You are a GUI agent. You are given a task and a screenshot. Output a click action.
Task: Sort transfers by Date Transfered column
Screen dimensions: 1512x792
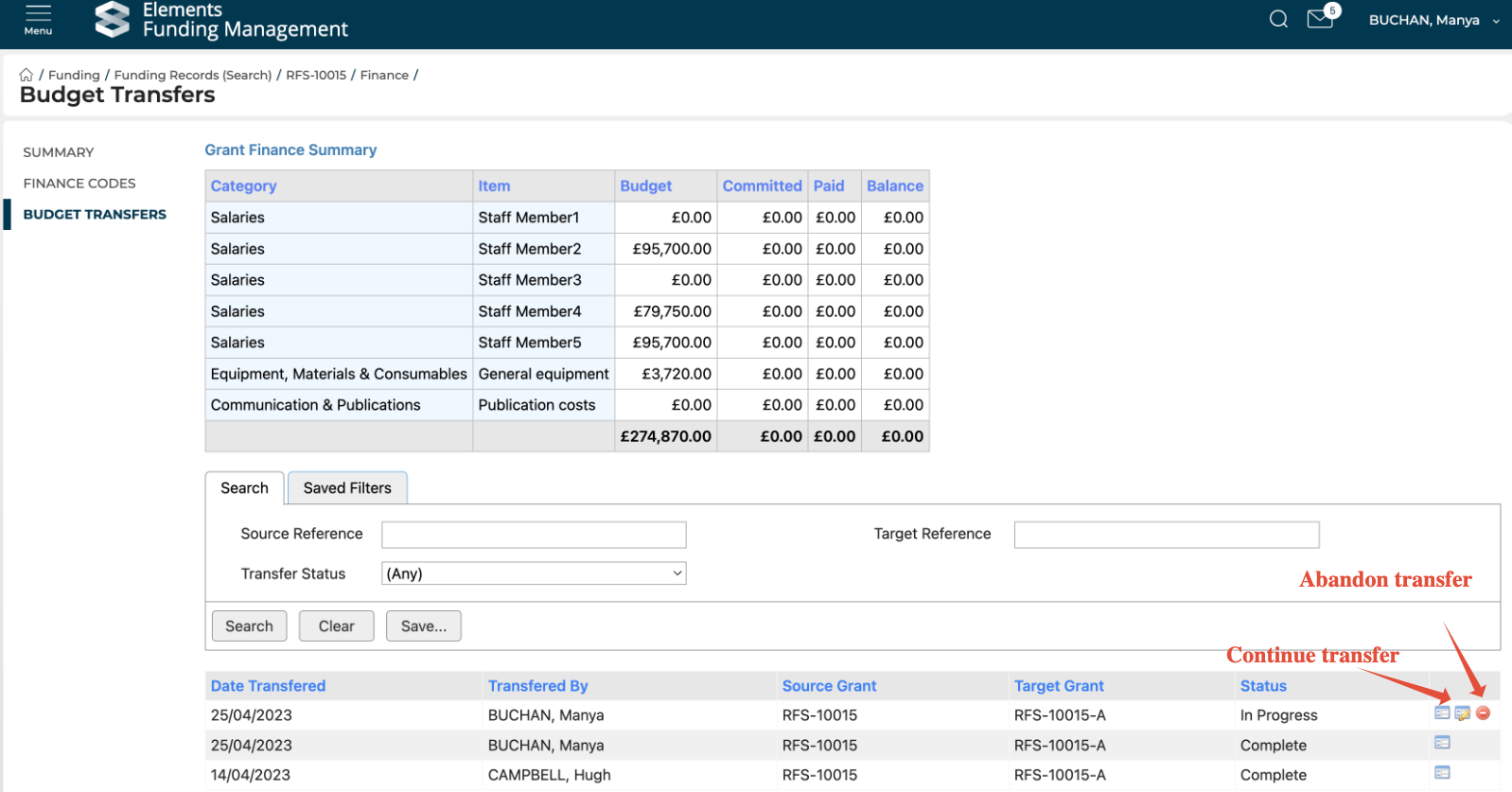pos(268,686)
